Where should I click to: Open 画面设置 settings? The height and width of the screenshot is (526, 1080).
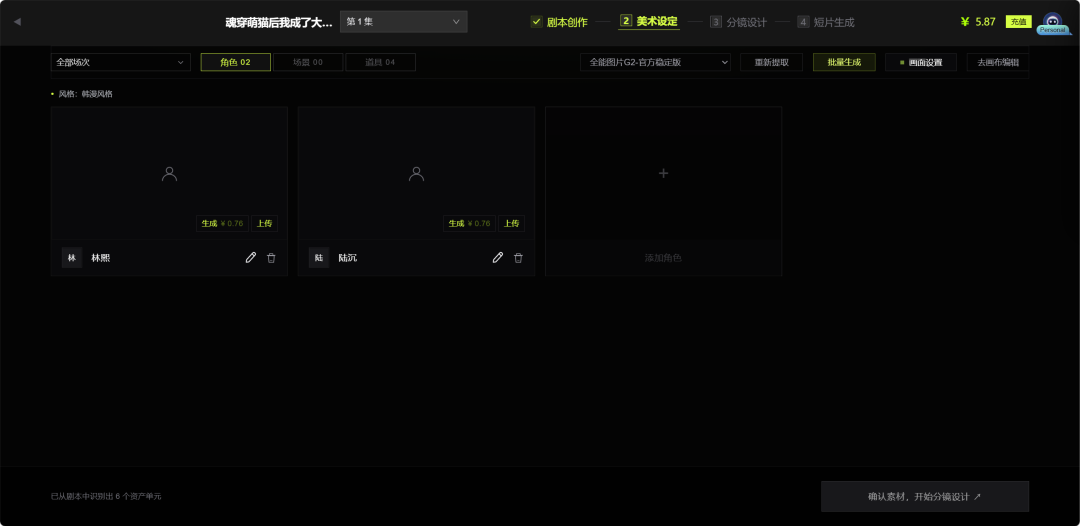[x=921, y=63]
